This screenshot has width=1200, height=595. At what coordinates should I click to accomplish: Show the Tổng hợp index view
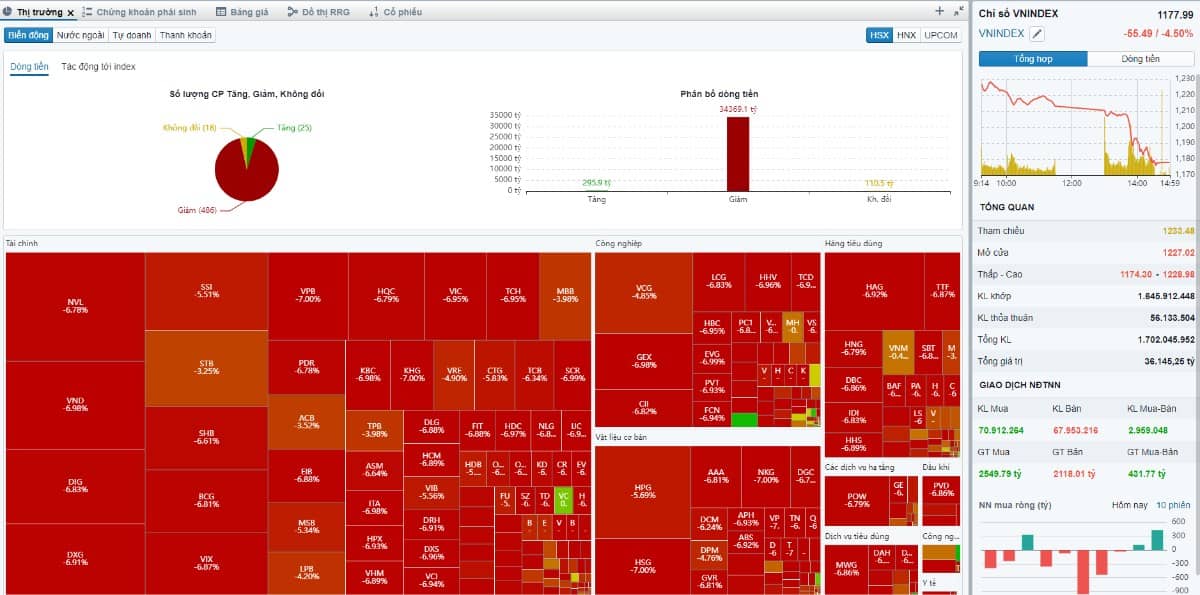[1033, 59]
